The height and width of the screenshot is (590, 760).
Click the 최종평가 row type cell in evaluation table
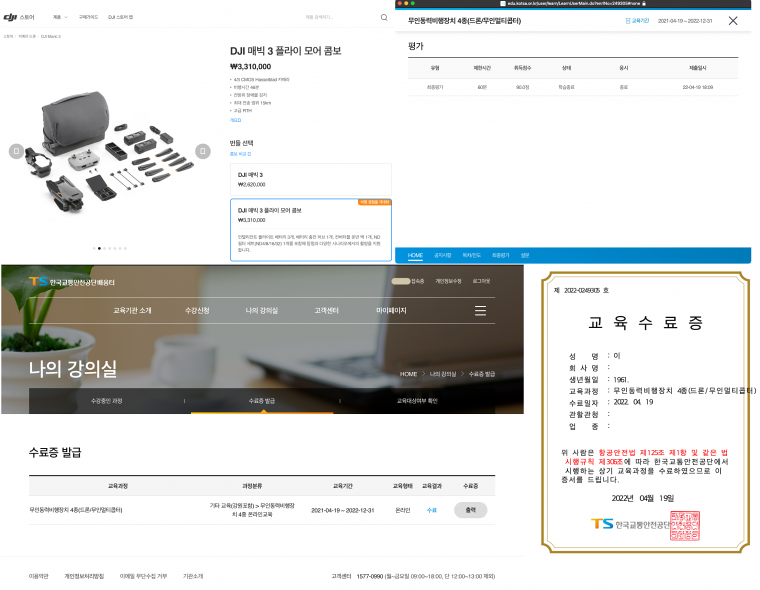[435, 87]
